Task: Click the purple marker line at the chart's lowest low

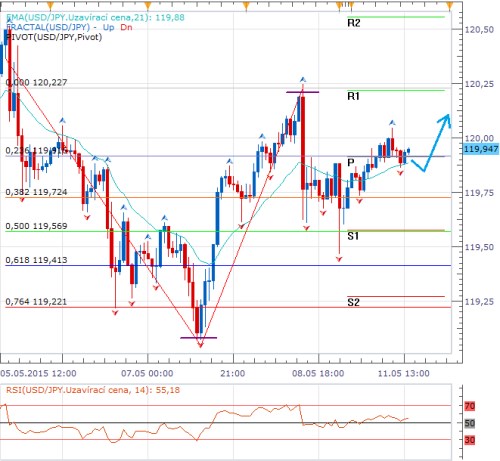Action: click(199, 338)
